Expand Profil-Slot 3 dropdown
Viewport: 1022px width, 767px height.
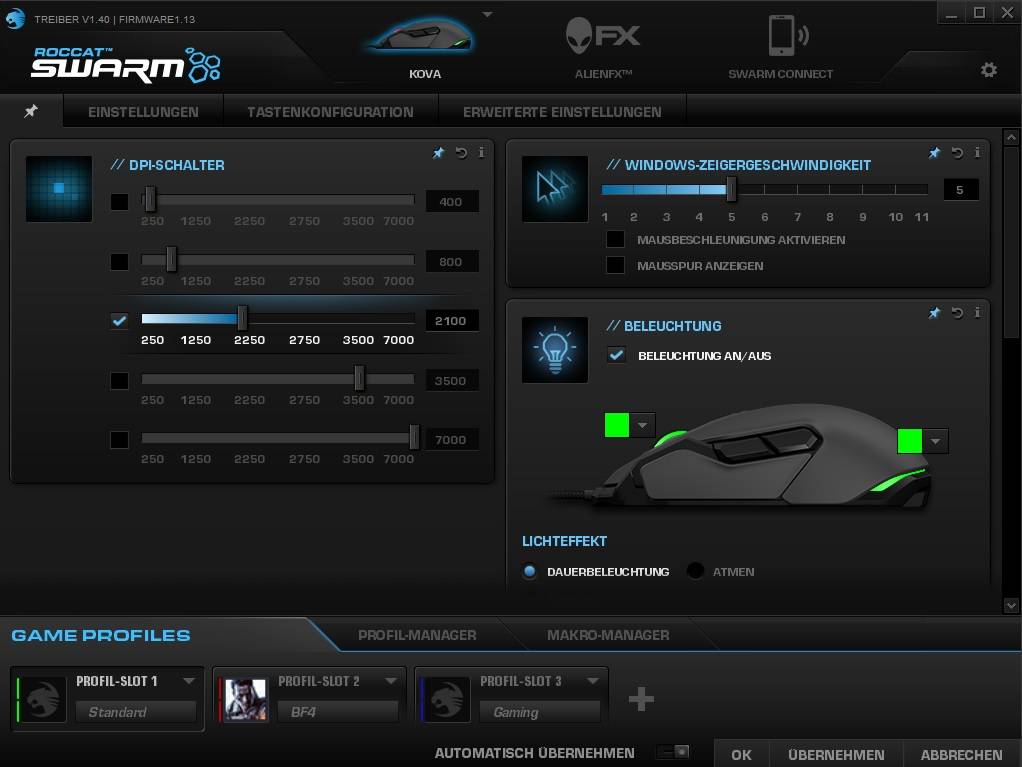tap(593, 681)
